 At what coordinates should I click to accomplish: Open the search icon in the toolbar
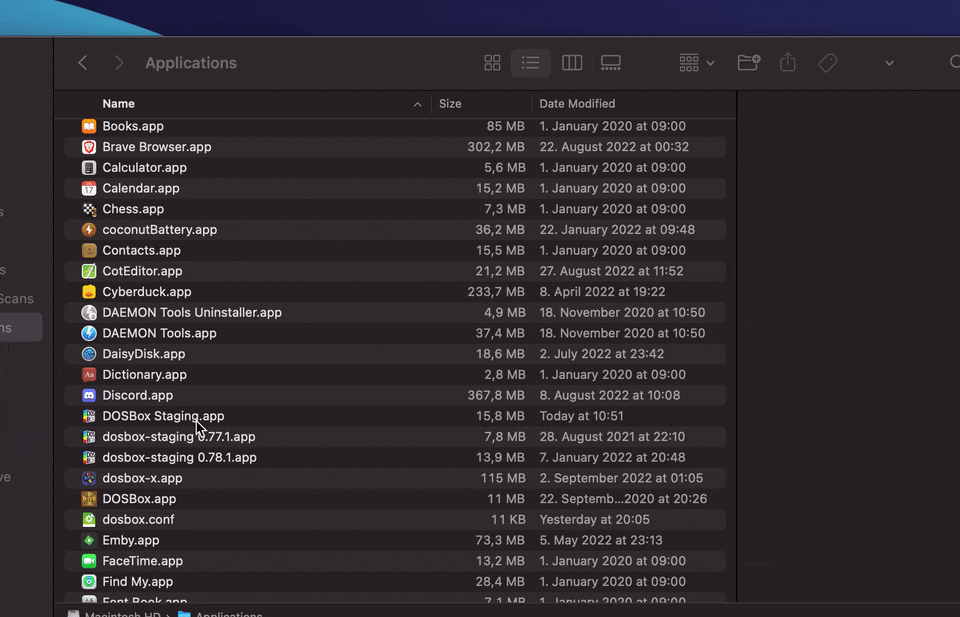coord(955,62)
